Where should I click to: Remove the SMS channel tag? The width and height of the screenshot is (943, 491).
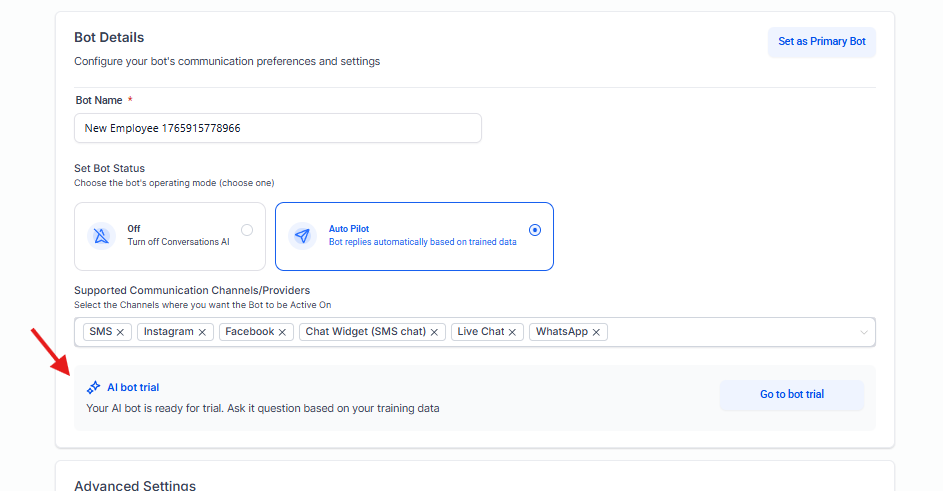(121, 332)
